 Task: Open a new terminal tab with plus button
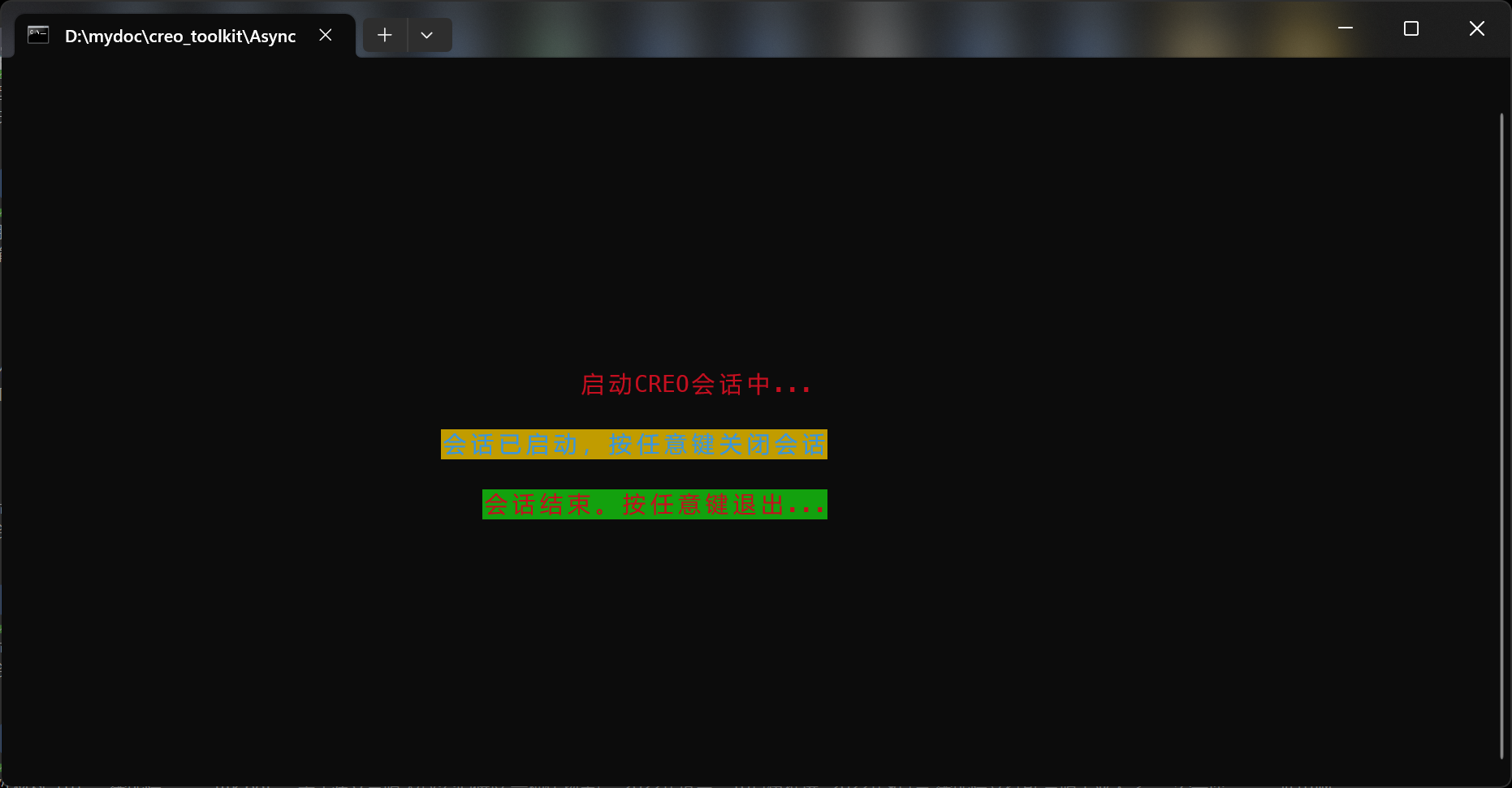(x=385, y=35)
